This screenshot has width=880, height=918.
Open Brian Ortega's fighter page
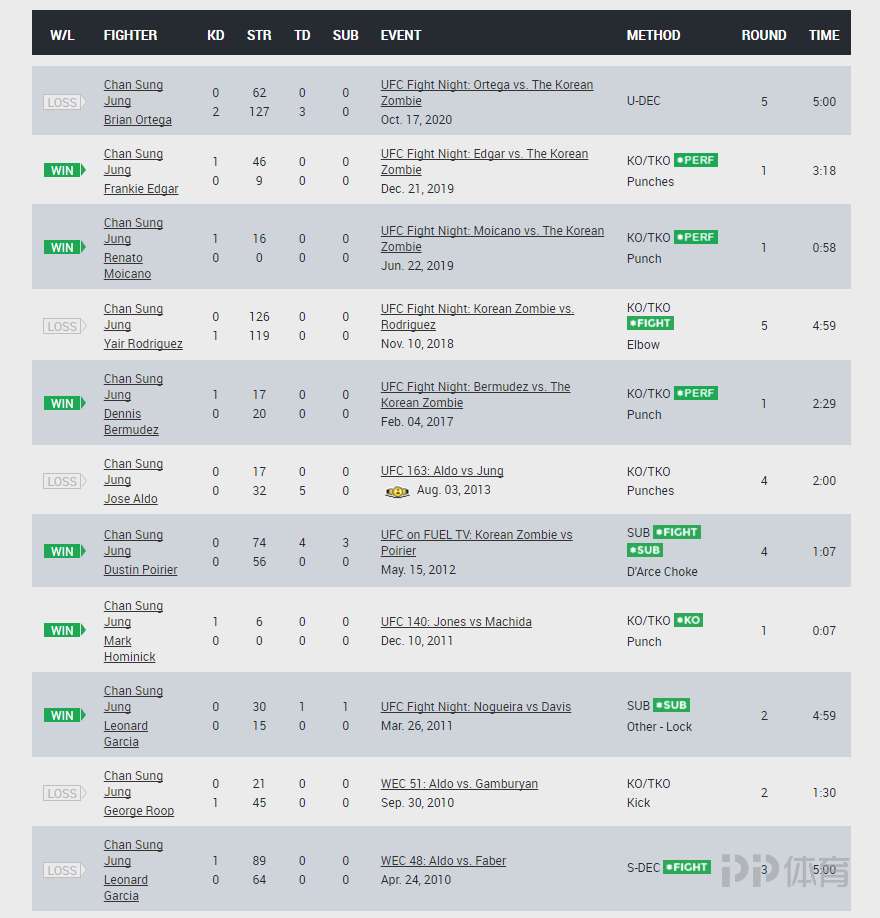pyautogui.click(x=138, y=119)
